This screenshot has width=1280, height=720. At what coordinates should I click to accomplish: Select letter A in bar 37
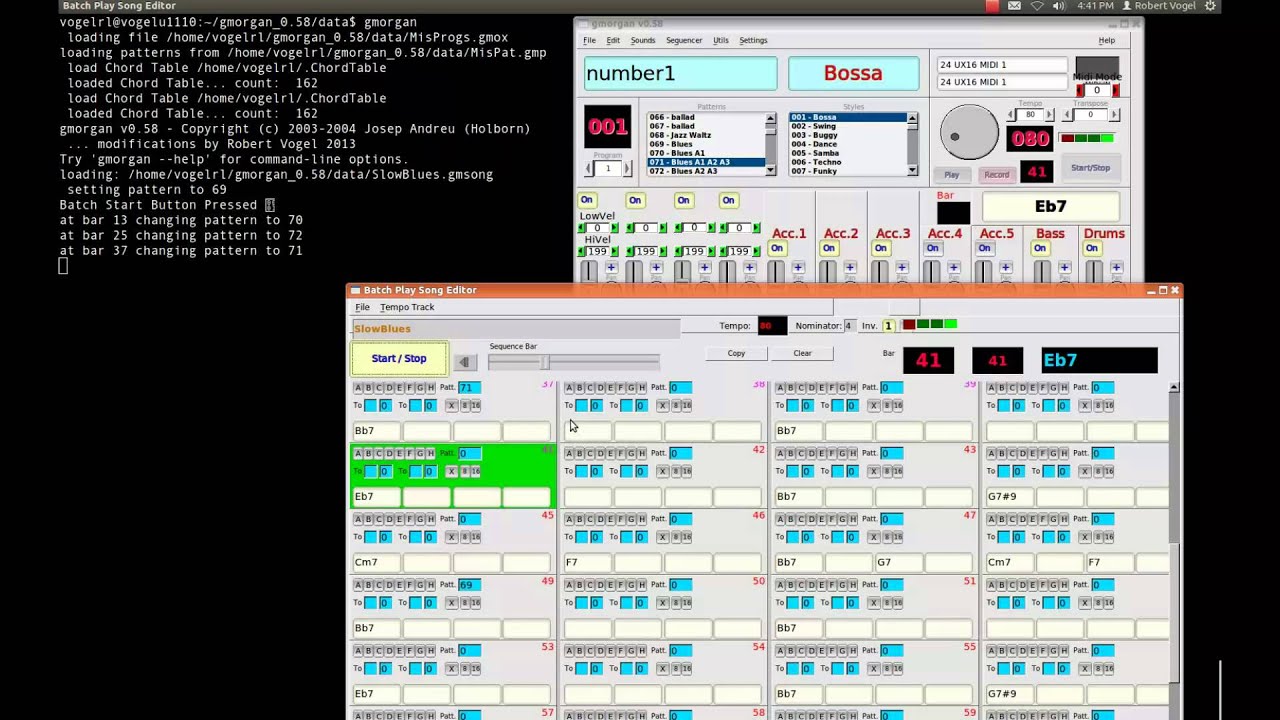358,387
